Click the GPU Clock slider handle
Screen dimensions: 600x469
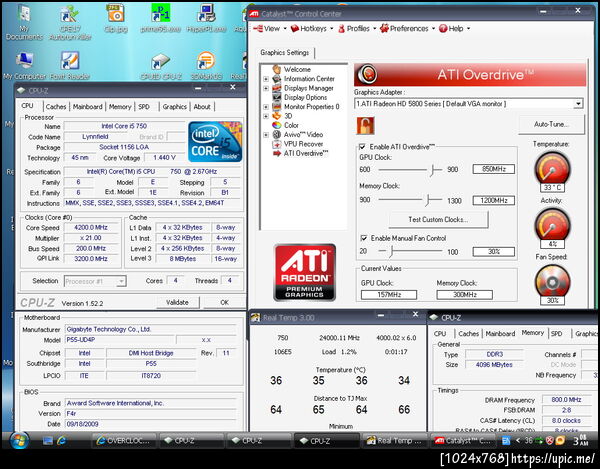tap(432, 169)
